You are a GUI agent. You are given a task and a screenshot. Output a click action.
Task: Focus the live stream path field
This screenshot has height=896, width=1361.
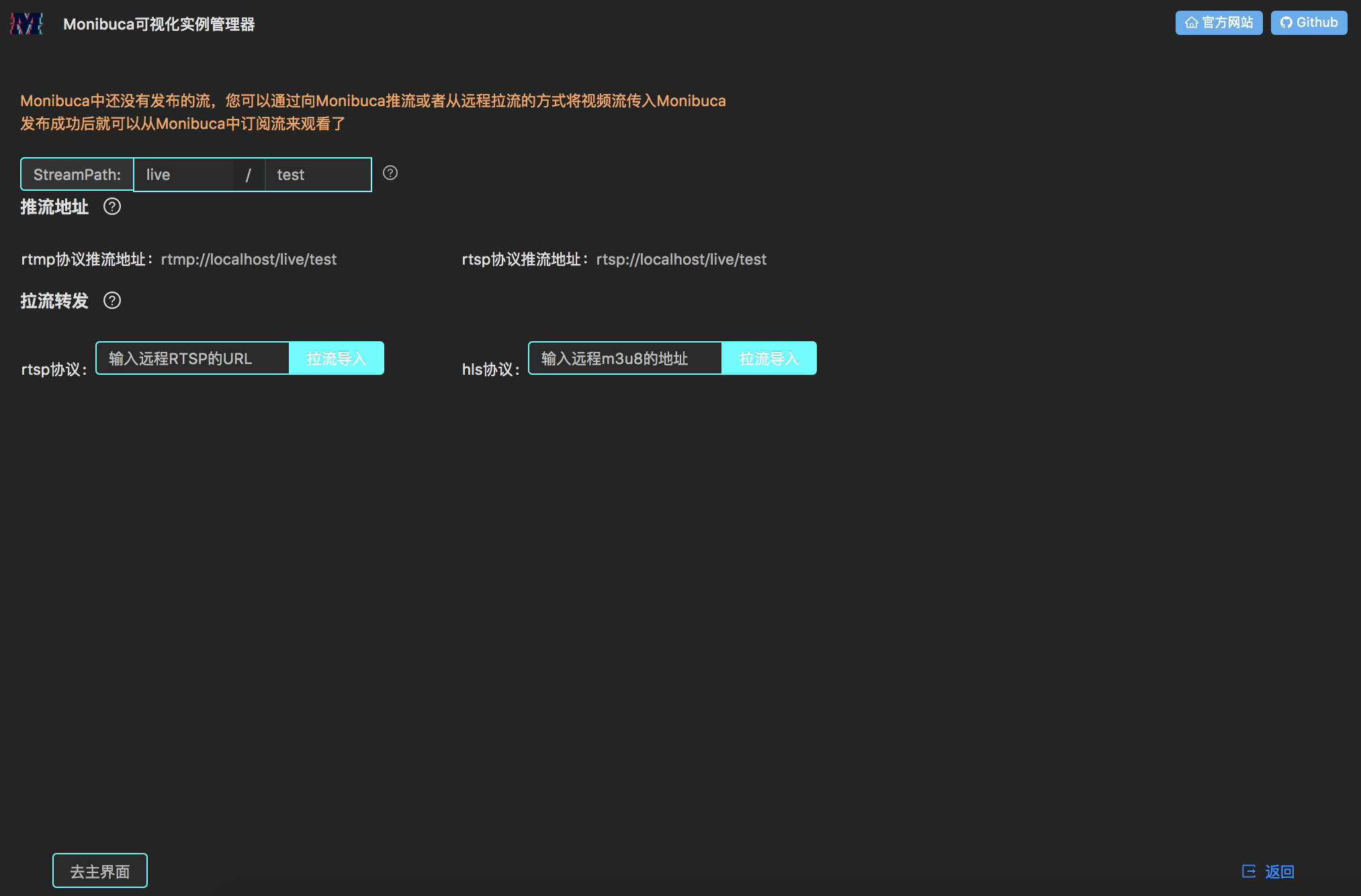tap(185, 175)
